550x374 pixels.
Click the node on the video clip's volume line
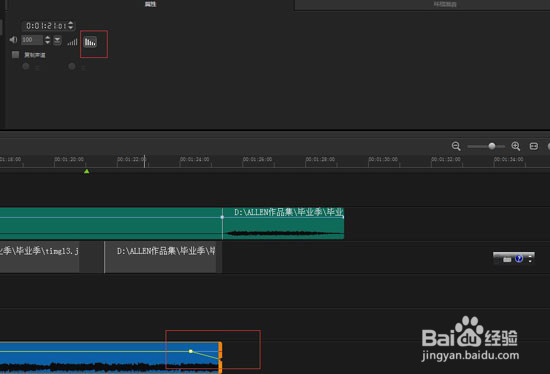point(222,217)
